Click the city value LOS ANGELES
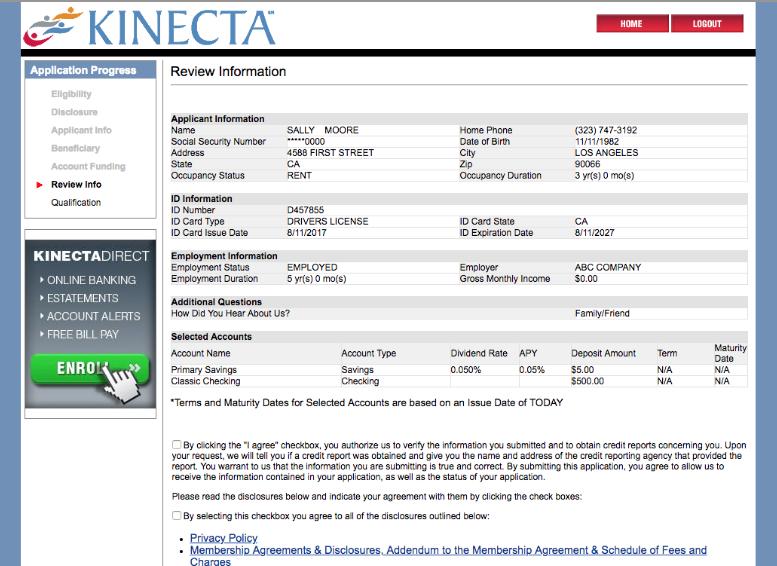This screenshot has width=777, height=566. (607, 153)
